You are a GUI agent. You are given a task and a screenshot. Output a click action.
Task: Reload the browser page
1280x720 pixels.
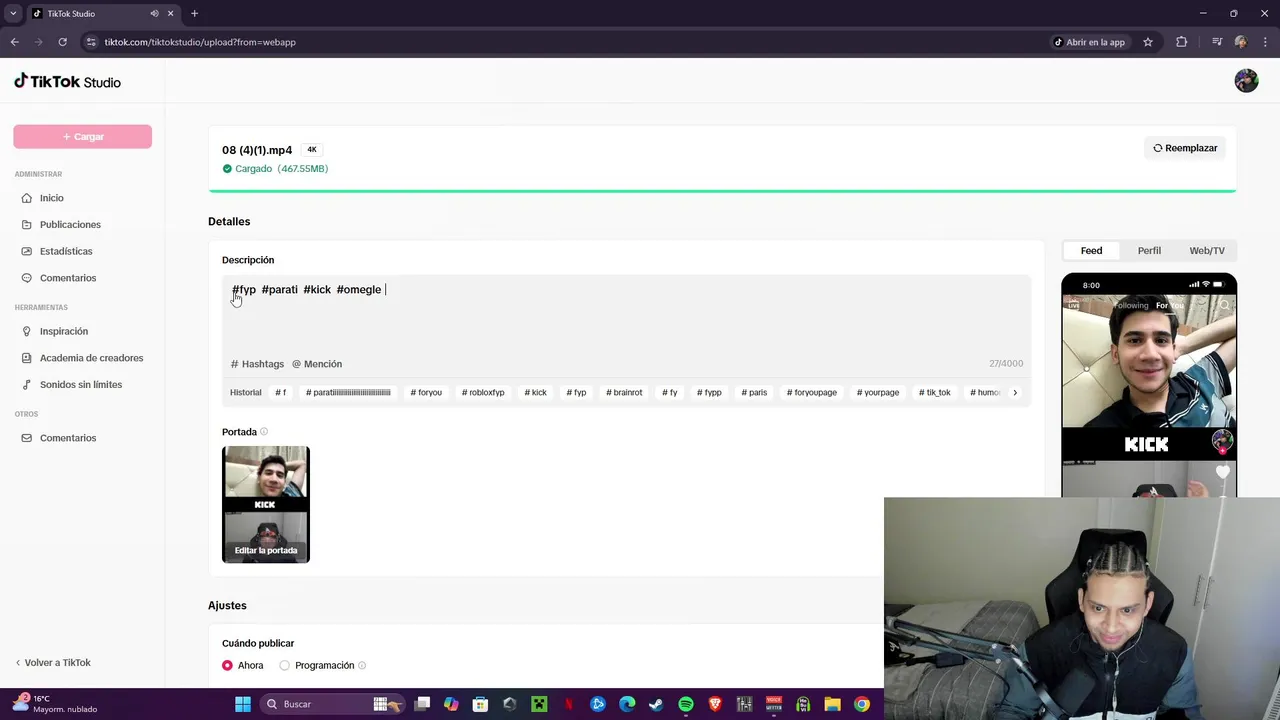(x=62, y=42)
